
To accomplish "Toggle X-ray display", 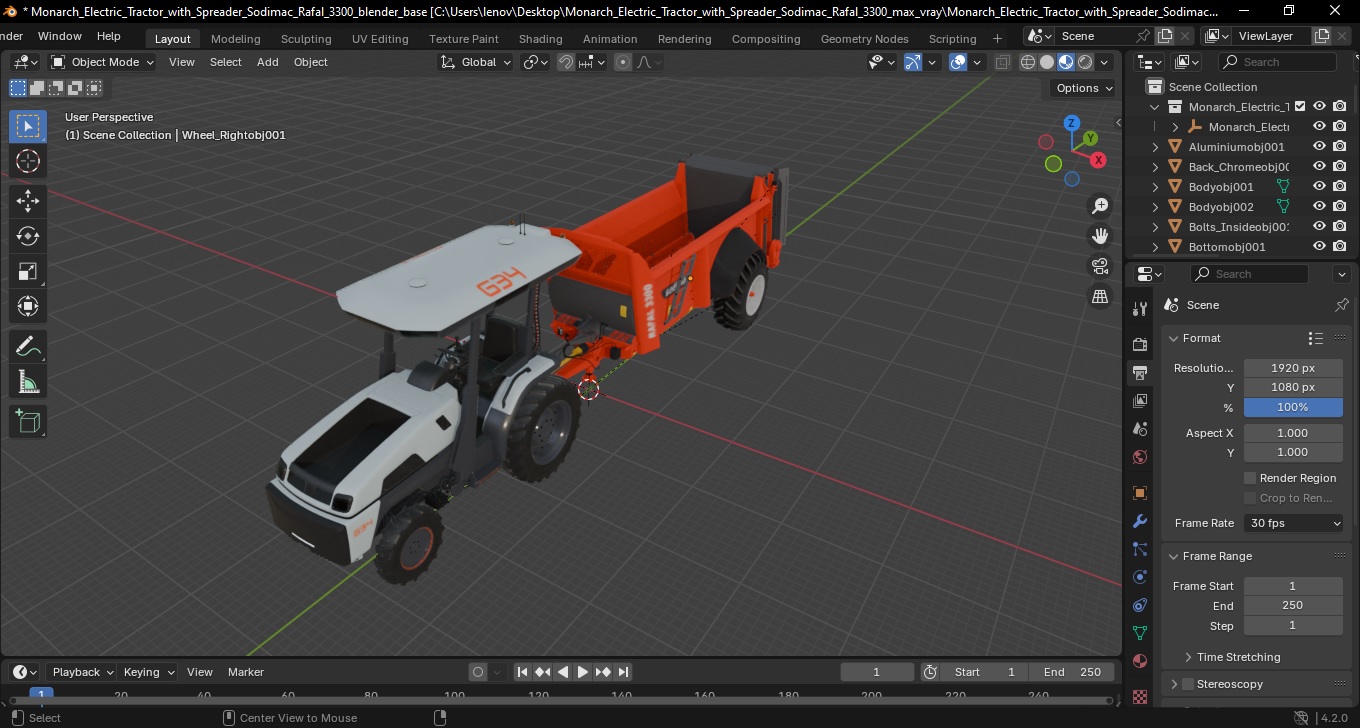I will coord(1003,62).
